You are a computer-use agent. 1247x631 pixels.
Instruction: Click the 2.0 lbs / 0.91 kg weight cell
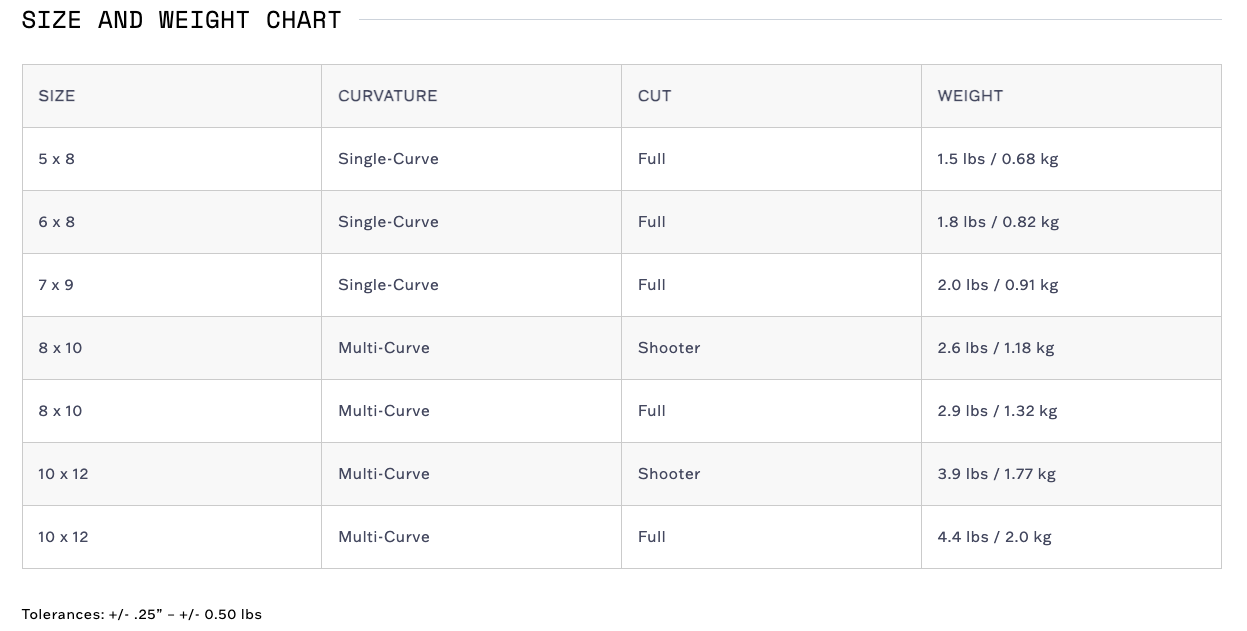click(x=997, y=285)
